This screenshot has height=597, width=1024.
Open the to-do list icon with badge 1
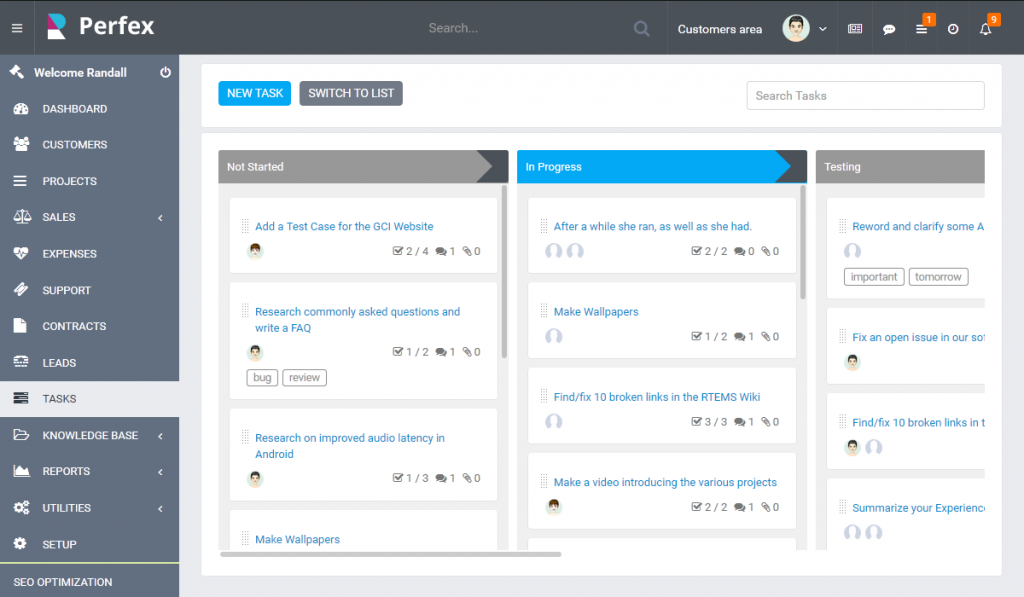click(x=921, y=28)
